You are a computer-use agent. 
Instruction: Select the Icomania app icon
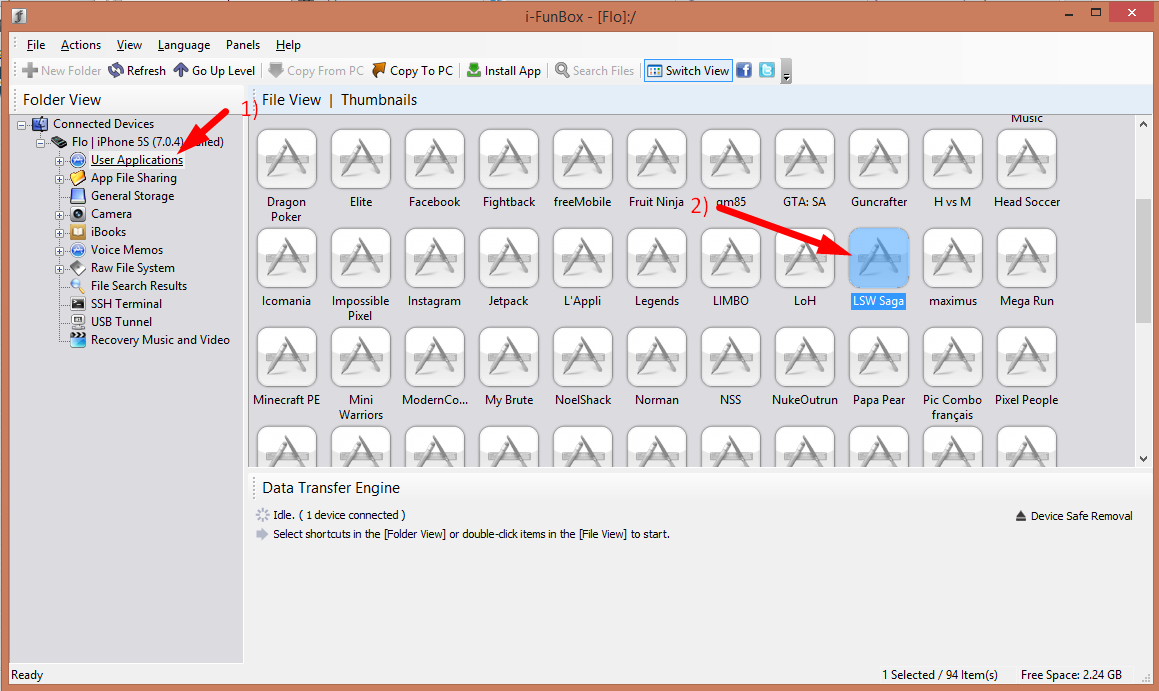[286, 258]
